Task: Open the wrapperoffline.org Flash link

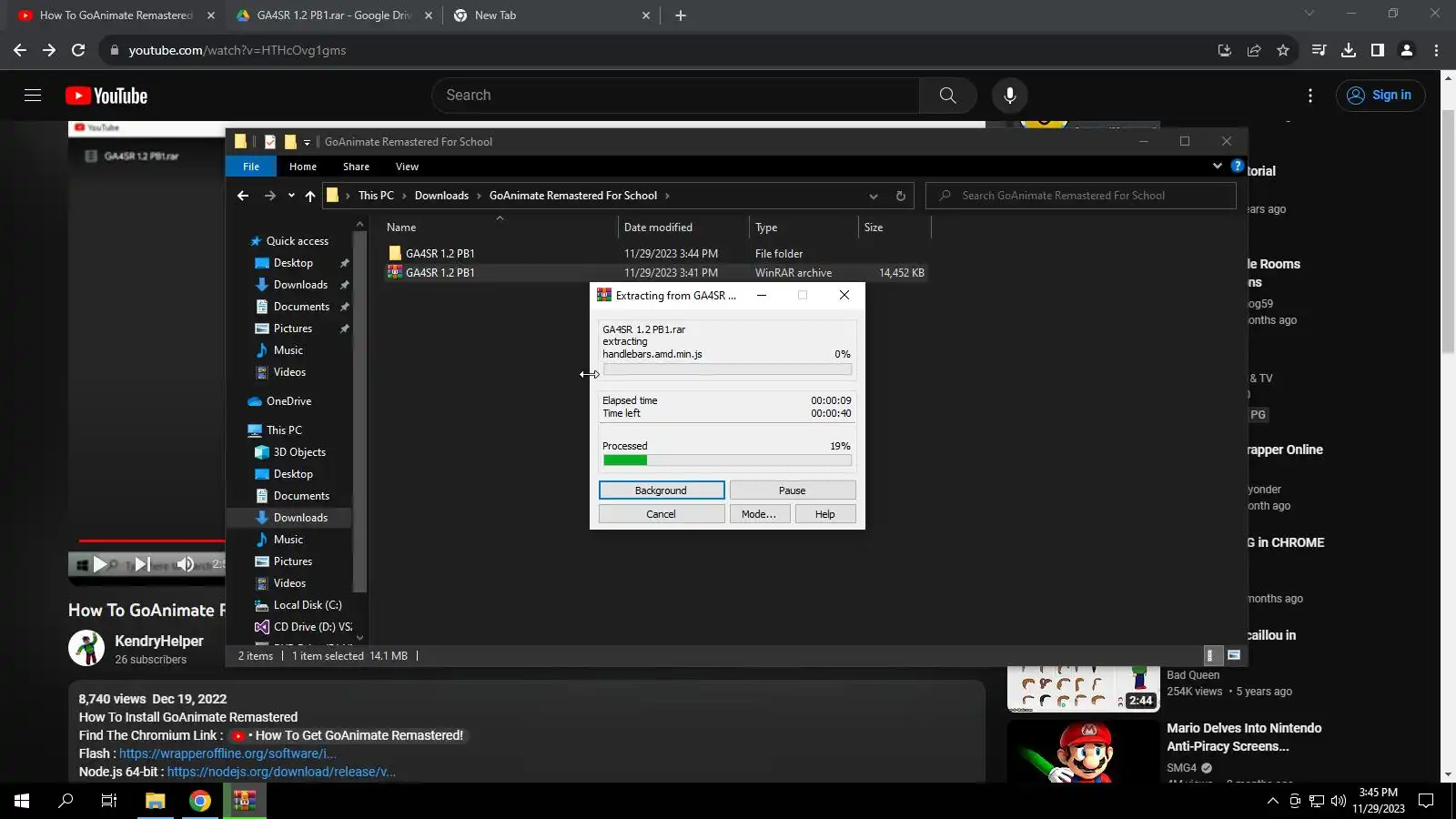Action: pyautogui.click(x=227, y=753)
